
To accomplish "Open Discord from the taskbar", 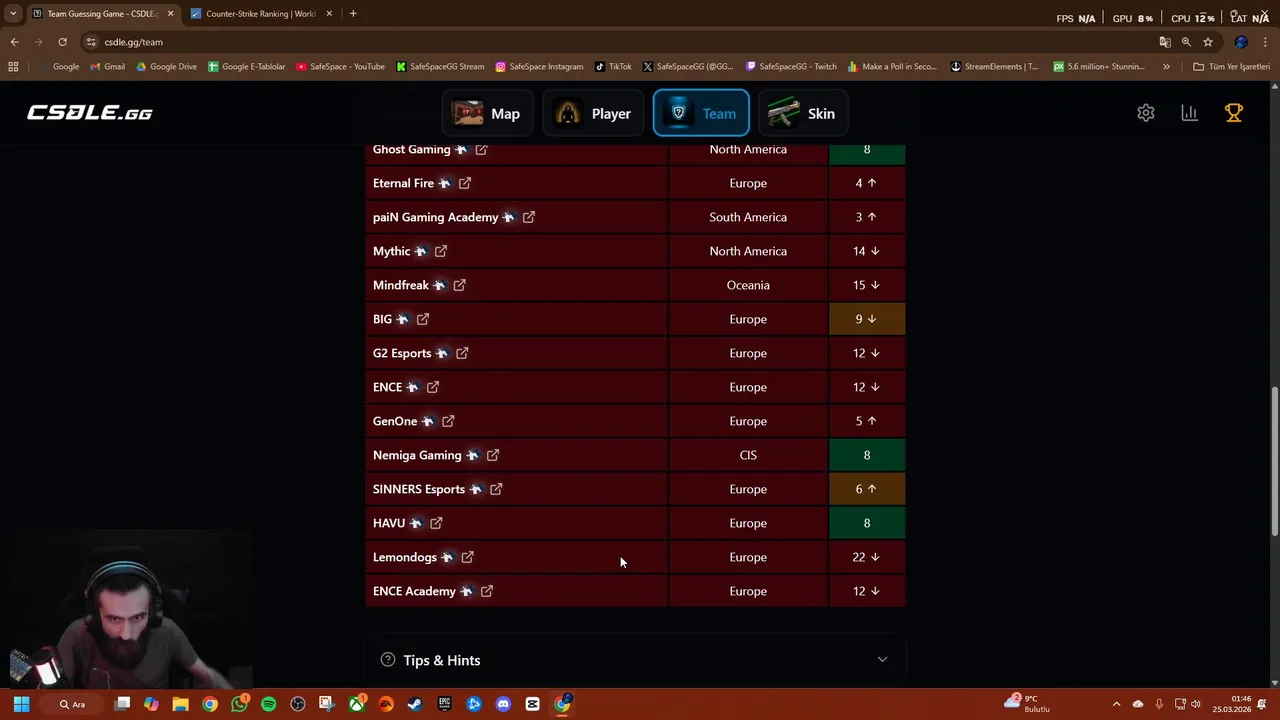I will (x=503, y=704).
